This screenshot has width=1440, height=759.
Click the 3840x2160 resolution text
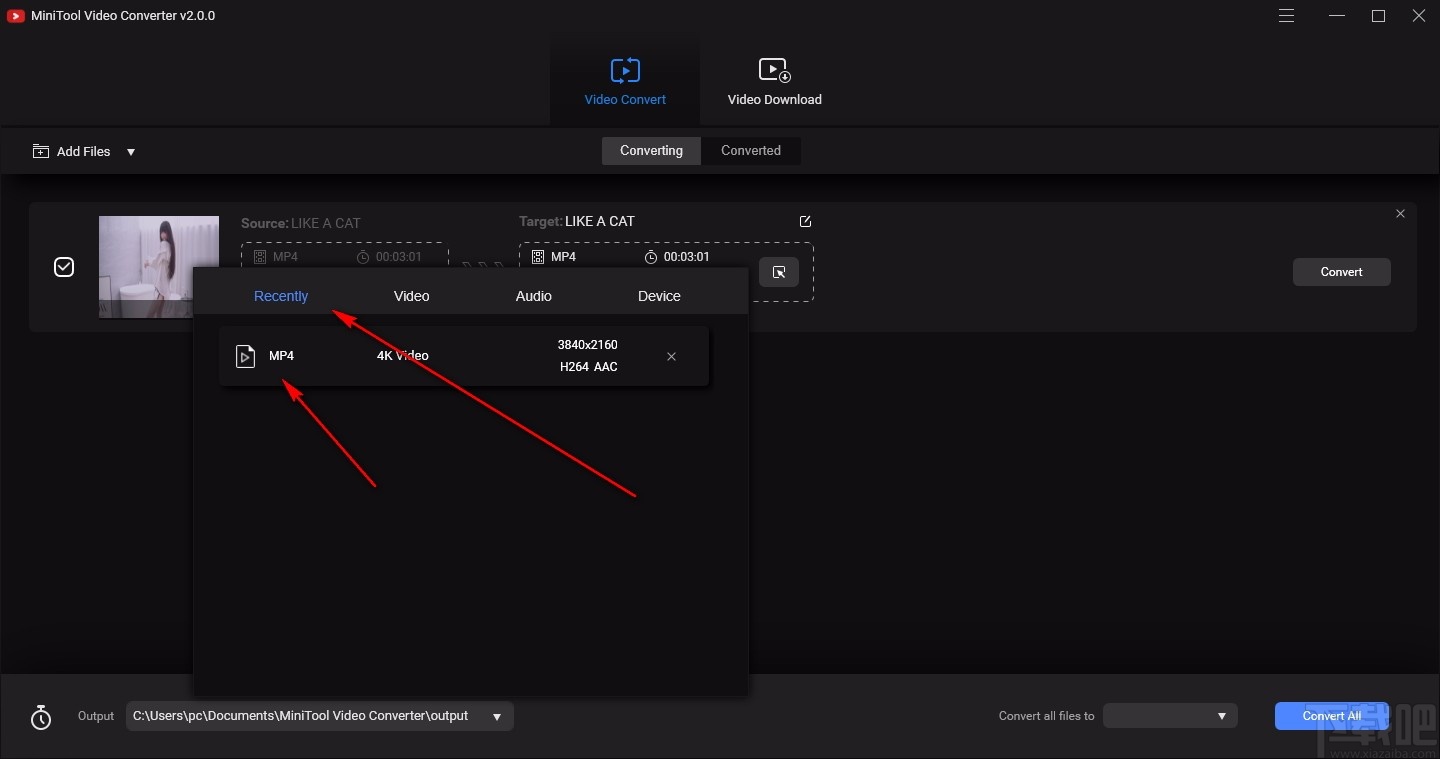[588, 345]
